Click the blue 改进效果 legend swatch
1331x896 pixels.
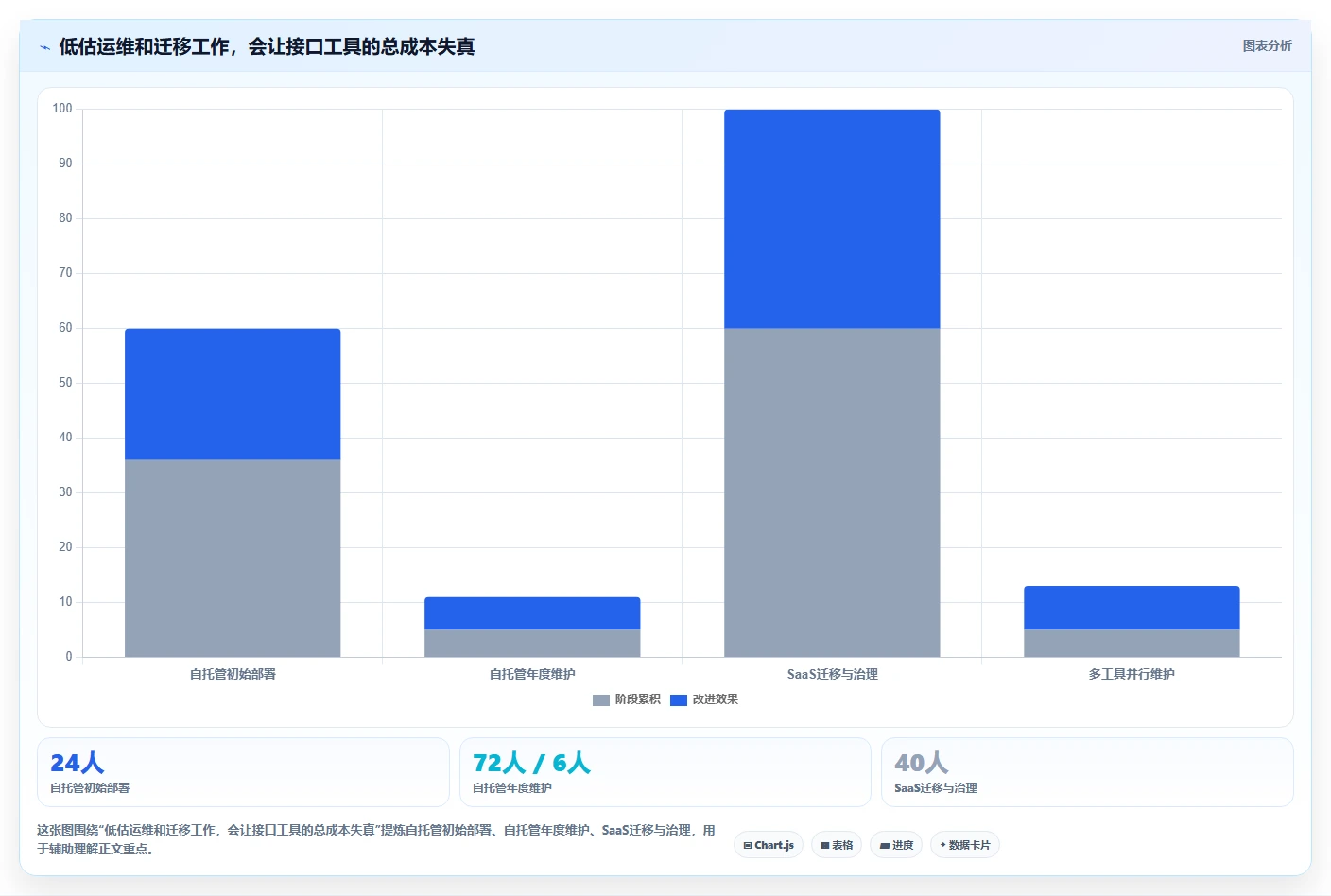678,700
